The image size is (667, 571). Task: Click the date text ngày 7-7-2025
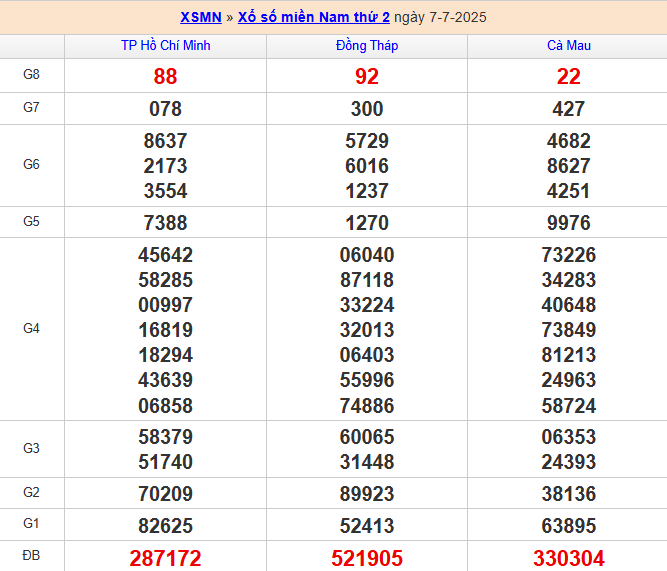click(440, 17)
